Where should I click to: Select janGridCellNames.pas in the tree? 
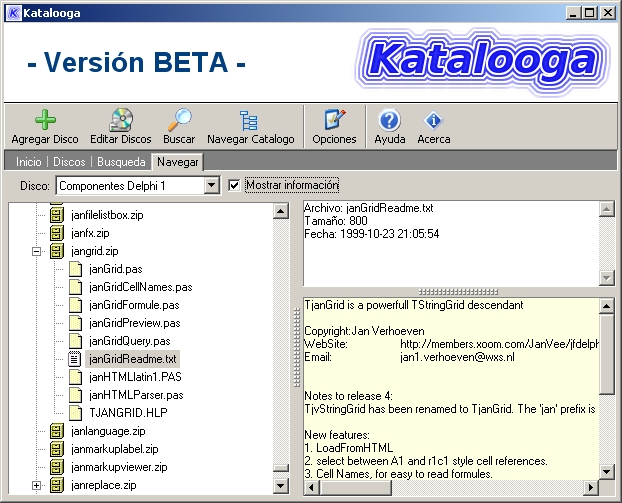[141, 287]
